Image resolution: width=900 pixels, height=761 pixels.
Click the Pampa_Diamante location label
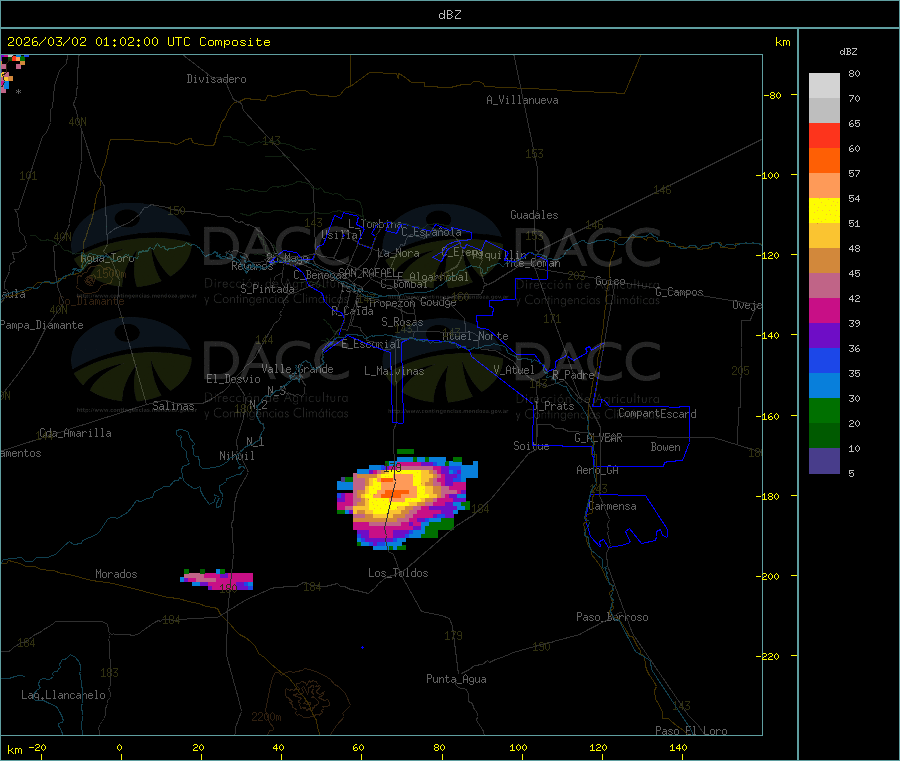tap(42, 325)
